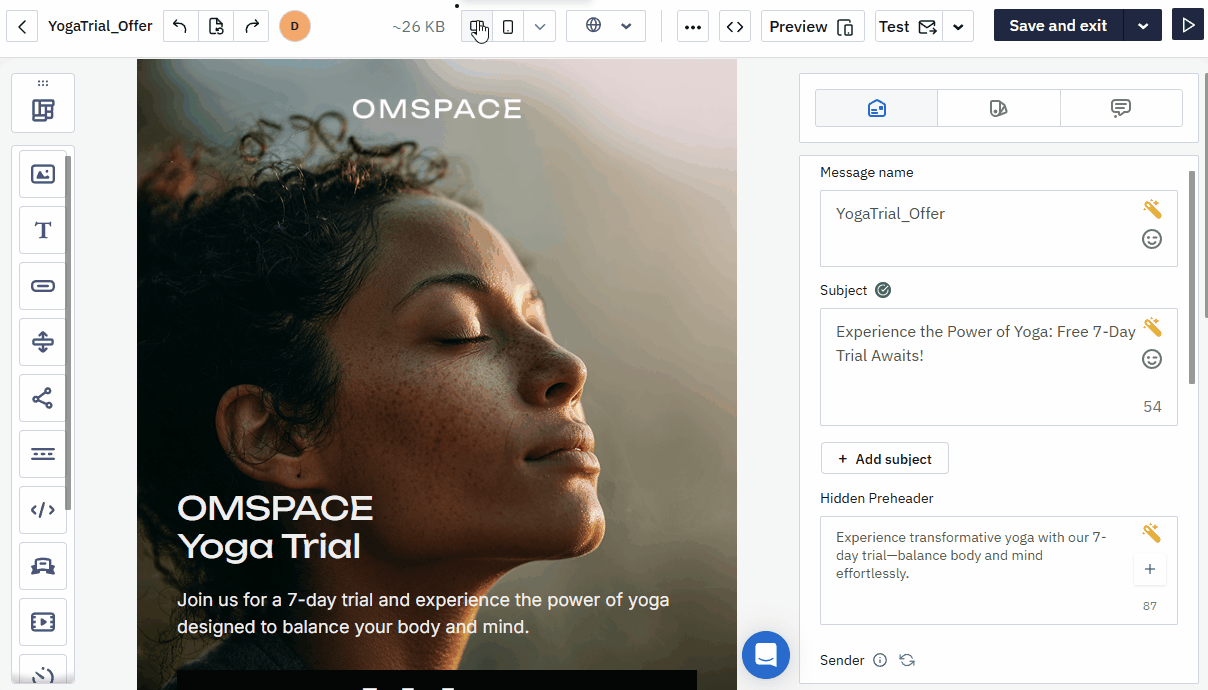Expand the device view options dropdown
This screenshot has width=1208, height=690.
click(x=540, y=26)
